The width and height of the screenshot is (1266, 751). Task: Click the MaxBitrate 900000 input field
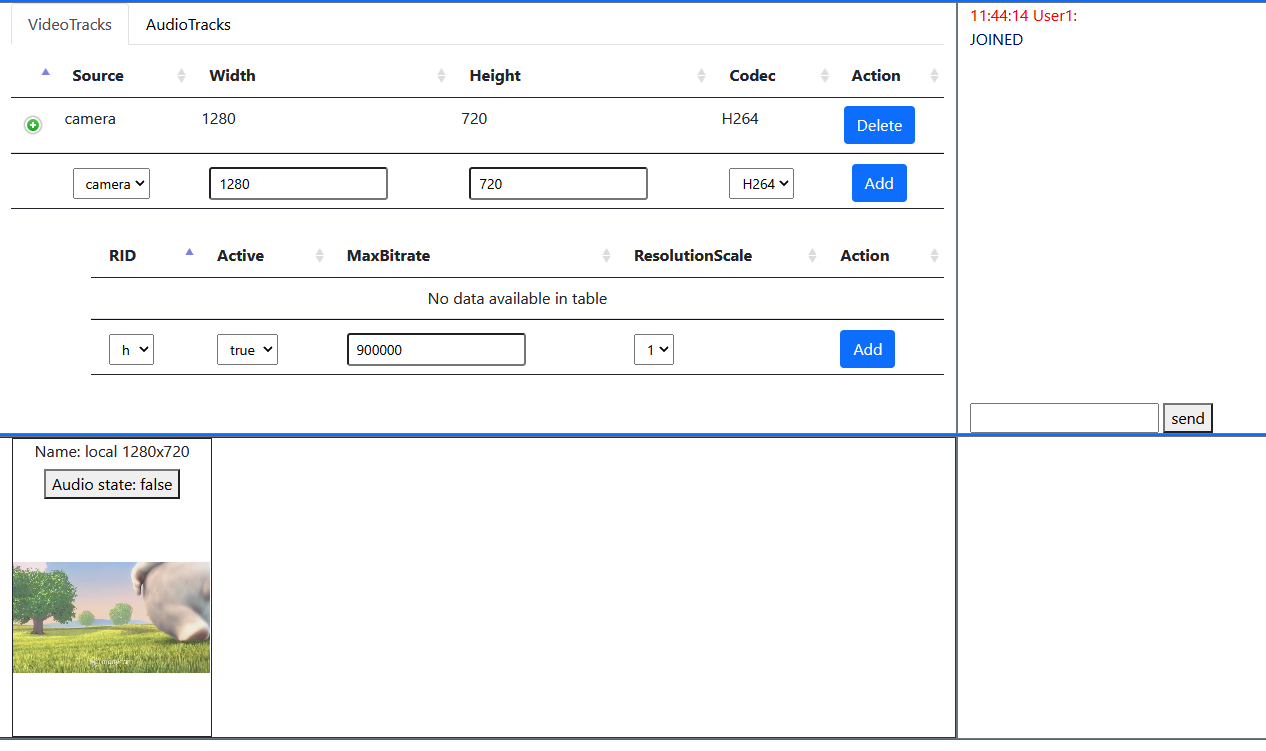pos(436,350)
